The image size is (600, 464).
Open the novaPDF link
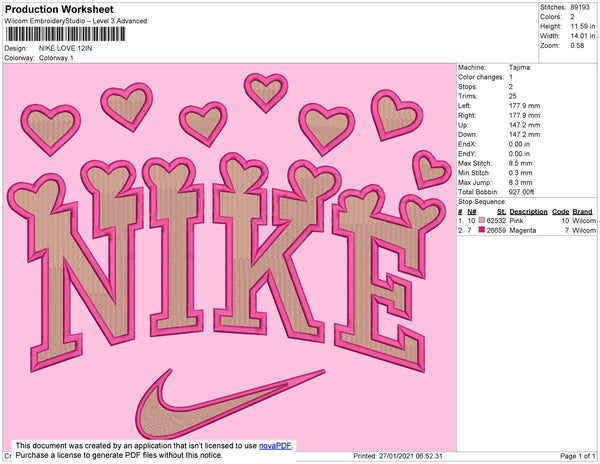(x=277, y=443)
